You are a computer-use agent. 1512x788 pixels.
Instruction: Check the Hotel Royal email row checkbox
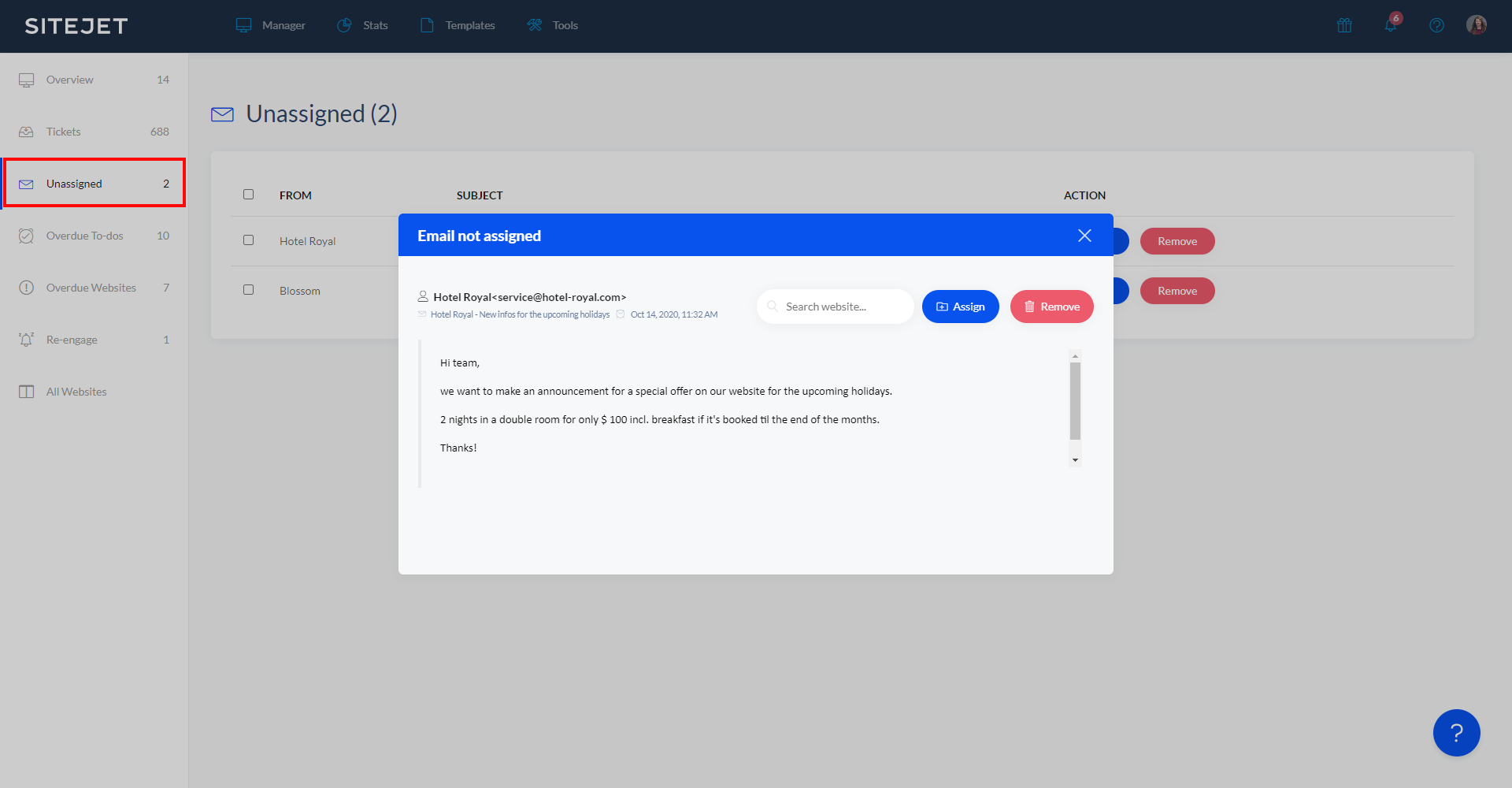pyautogui.click(x=249, y=240)
